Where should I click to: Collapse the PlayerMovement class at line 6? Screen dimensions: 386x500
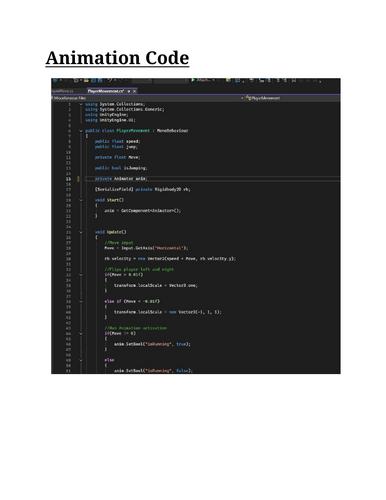coord(81,131)
